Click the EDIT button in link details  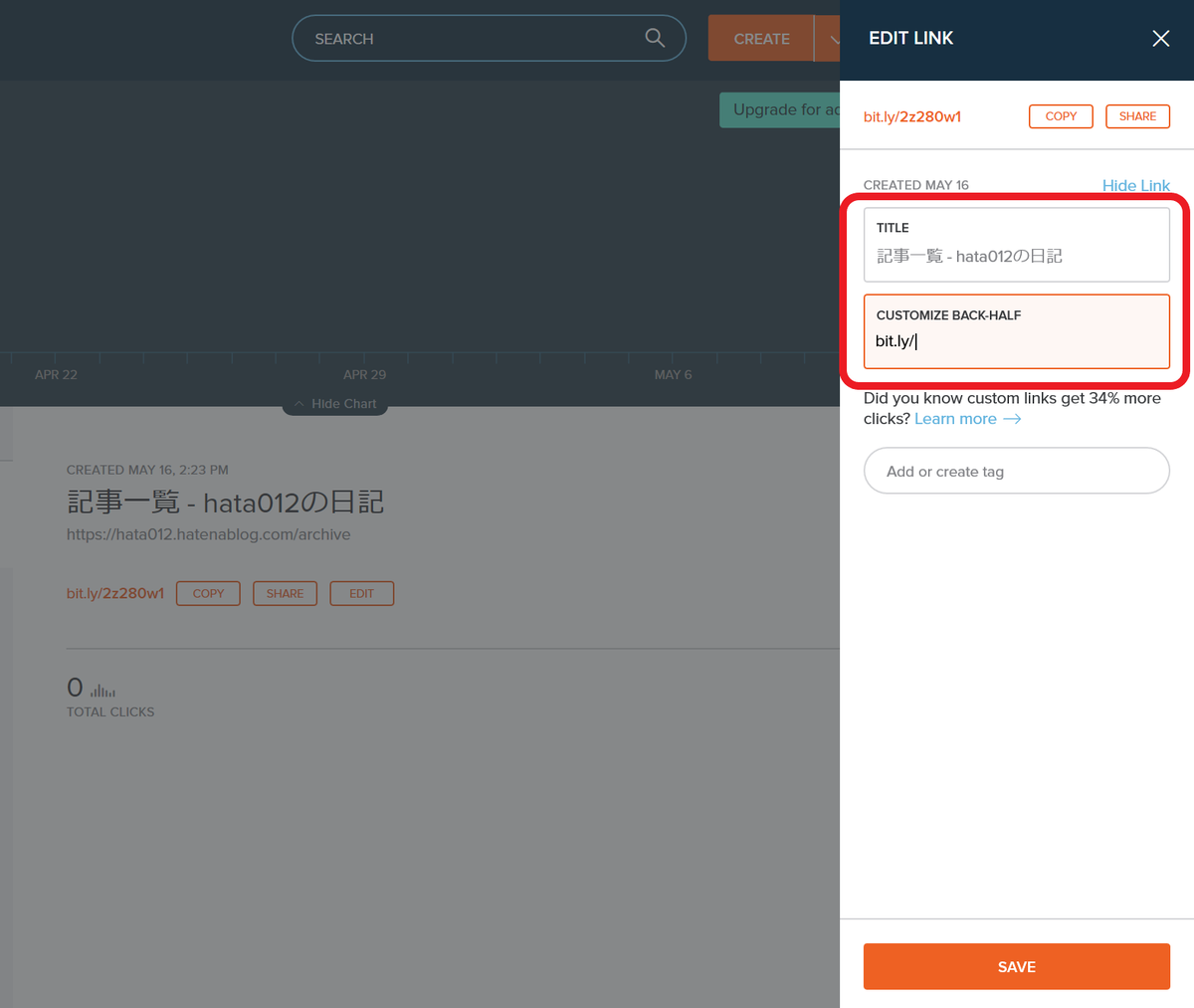361,593
